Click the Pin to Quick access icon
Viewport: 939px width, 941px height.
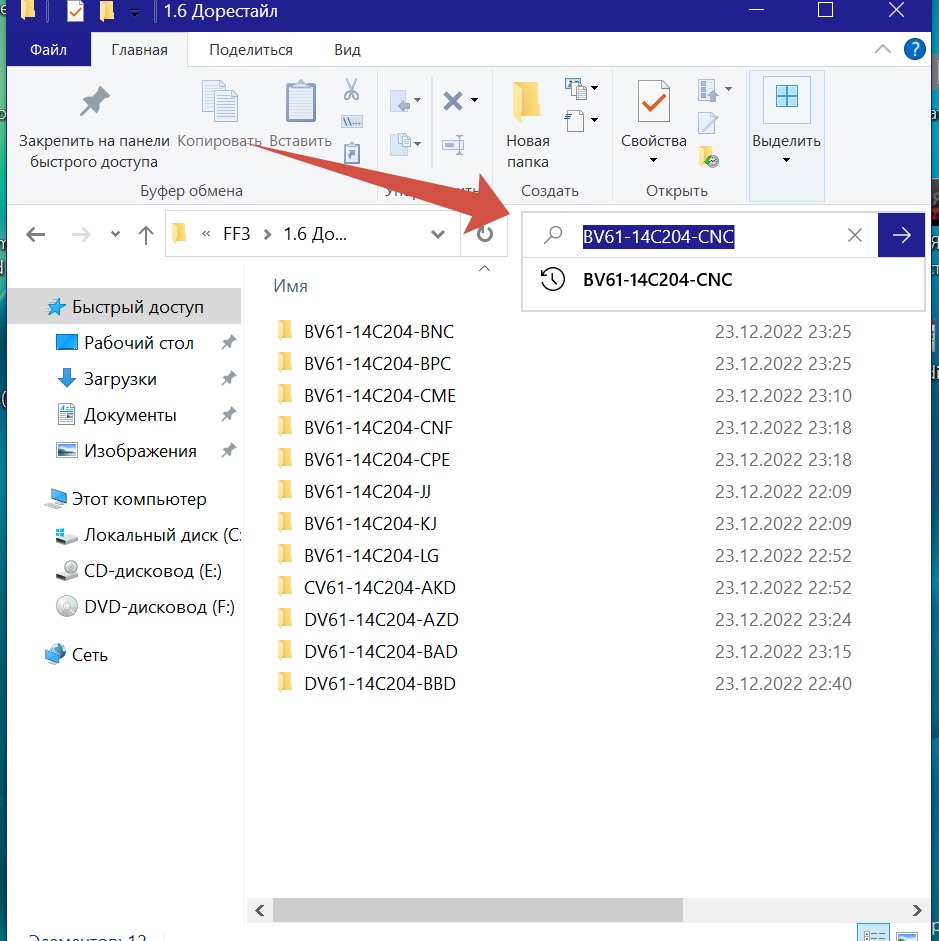[94, 102]
